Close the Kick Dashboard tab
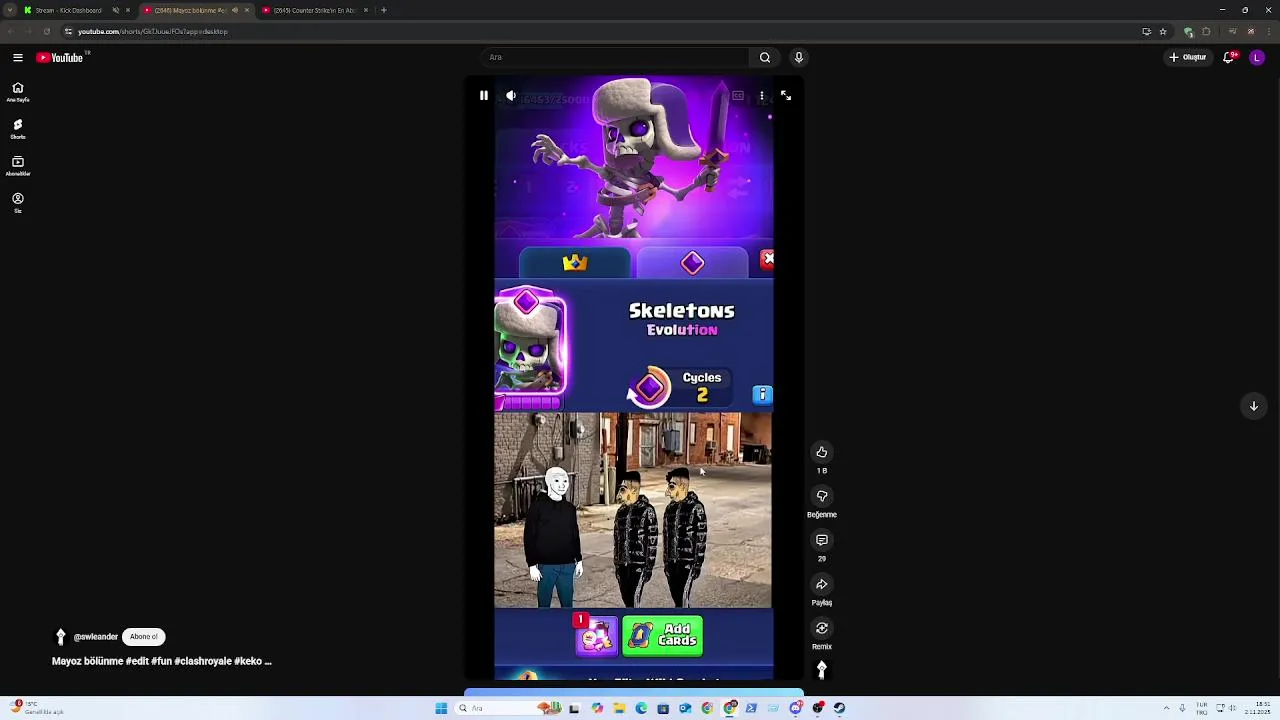 click(128, 10)
